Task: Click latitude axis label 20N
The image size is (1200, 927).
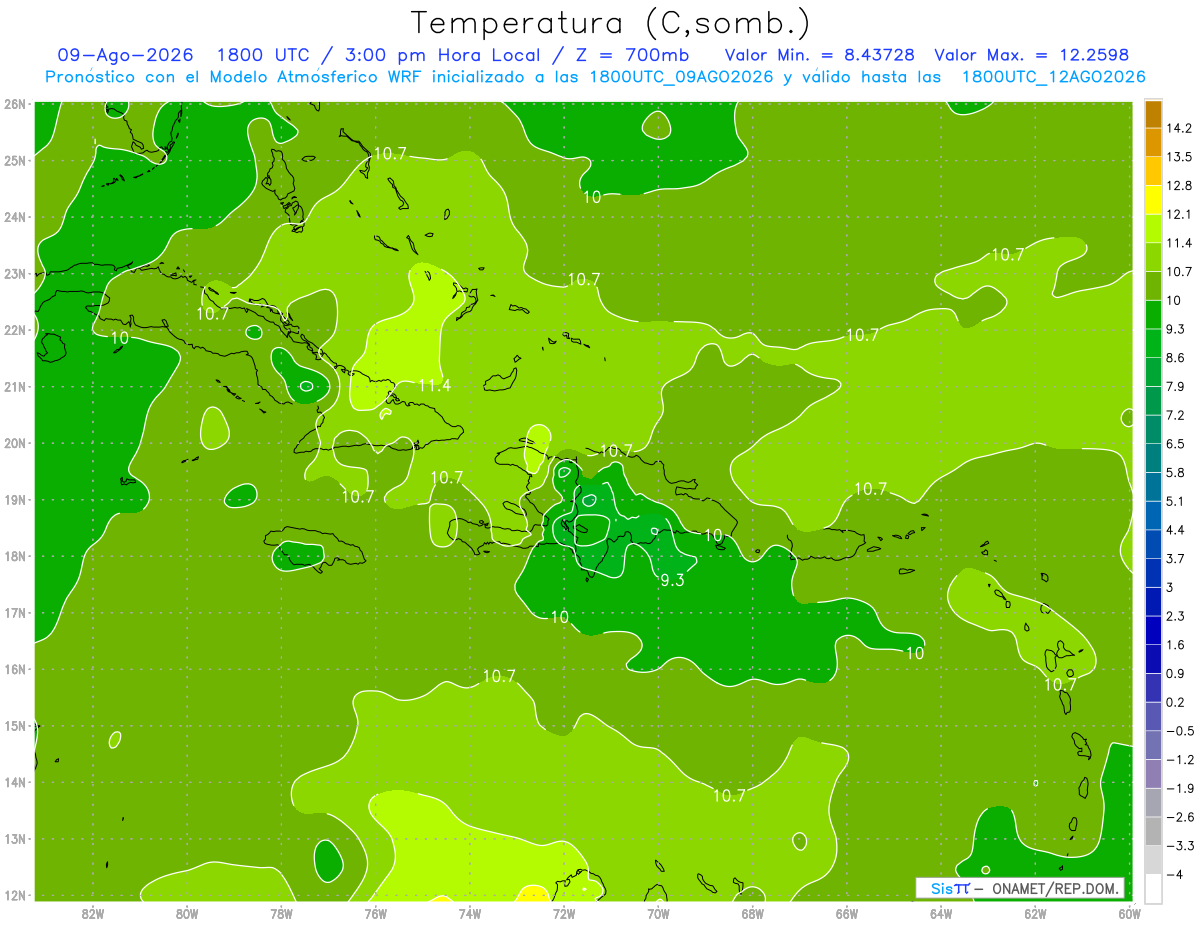Action: coord(14,443)
